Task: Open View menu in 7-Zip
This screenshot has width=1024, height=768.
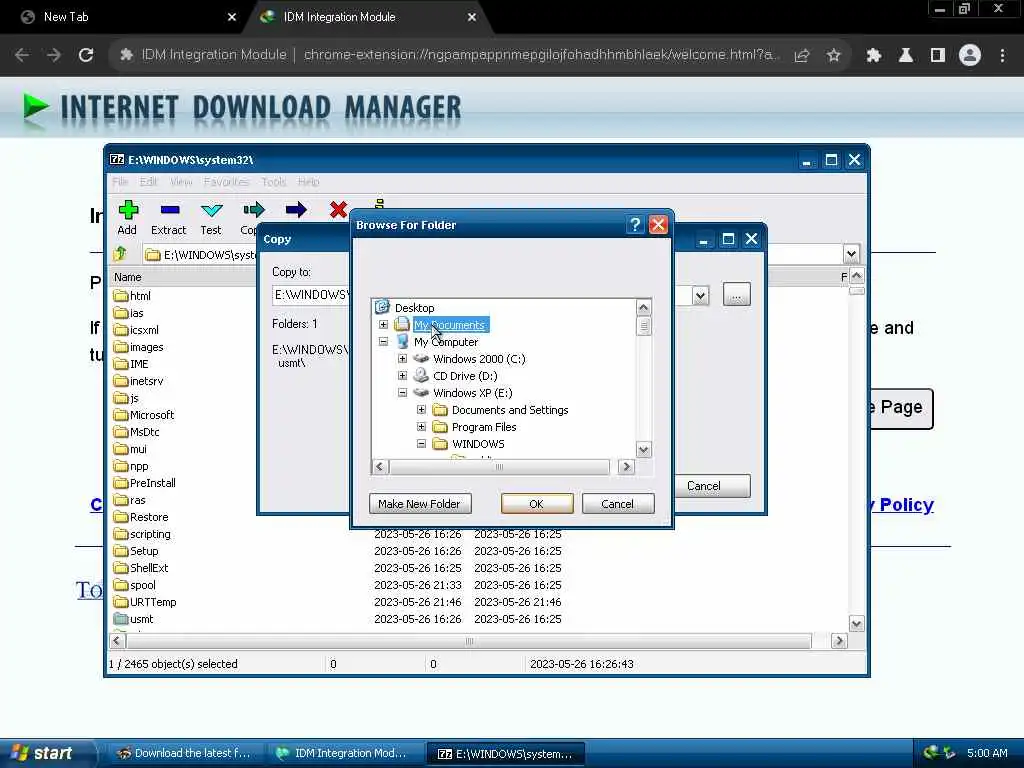Action: pyautogui.click(x=181, y=182)
